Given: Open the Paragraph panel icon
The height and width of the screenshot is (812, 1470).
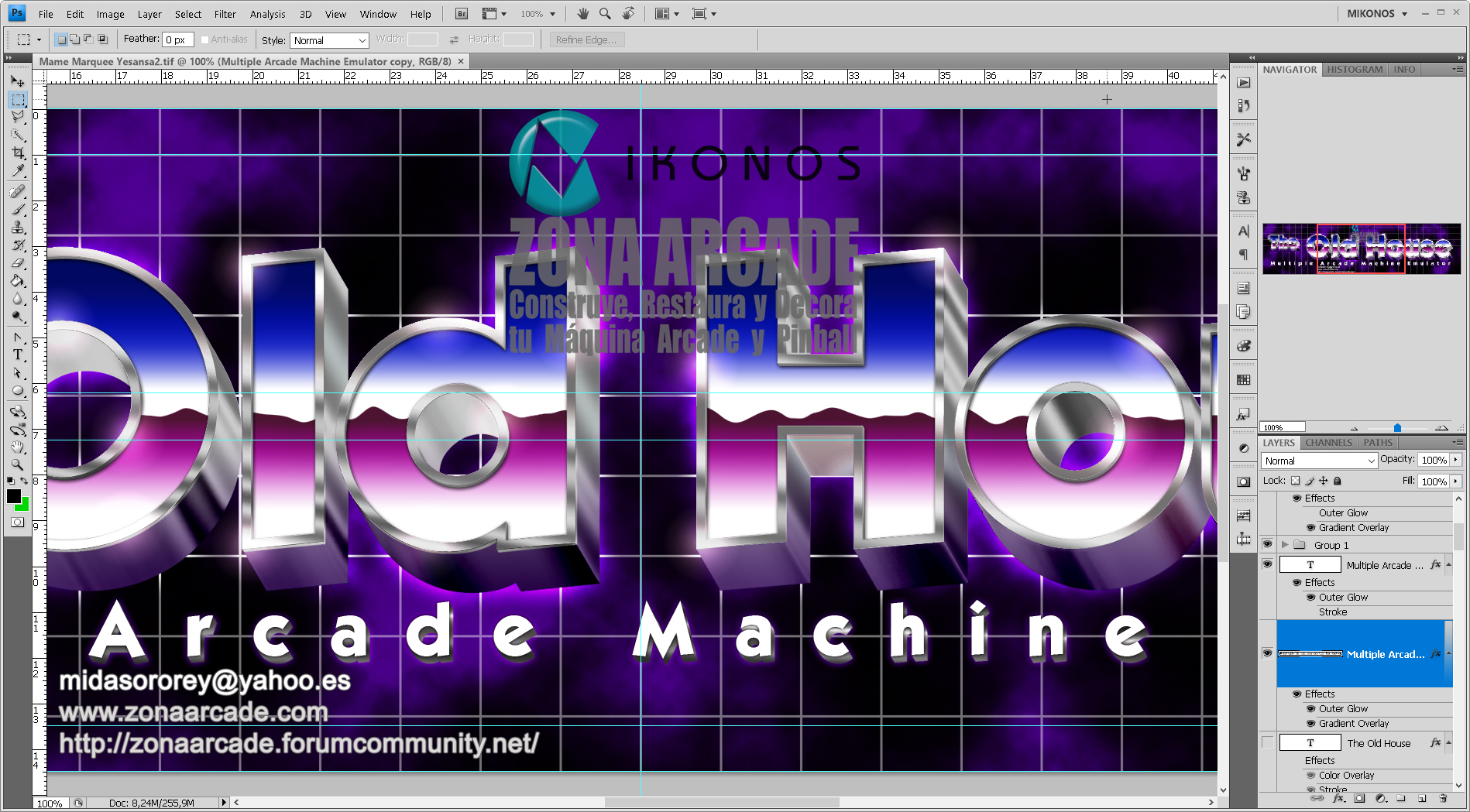Looking at the screenshot, I should pos(1243,255).
